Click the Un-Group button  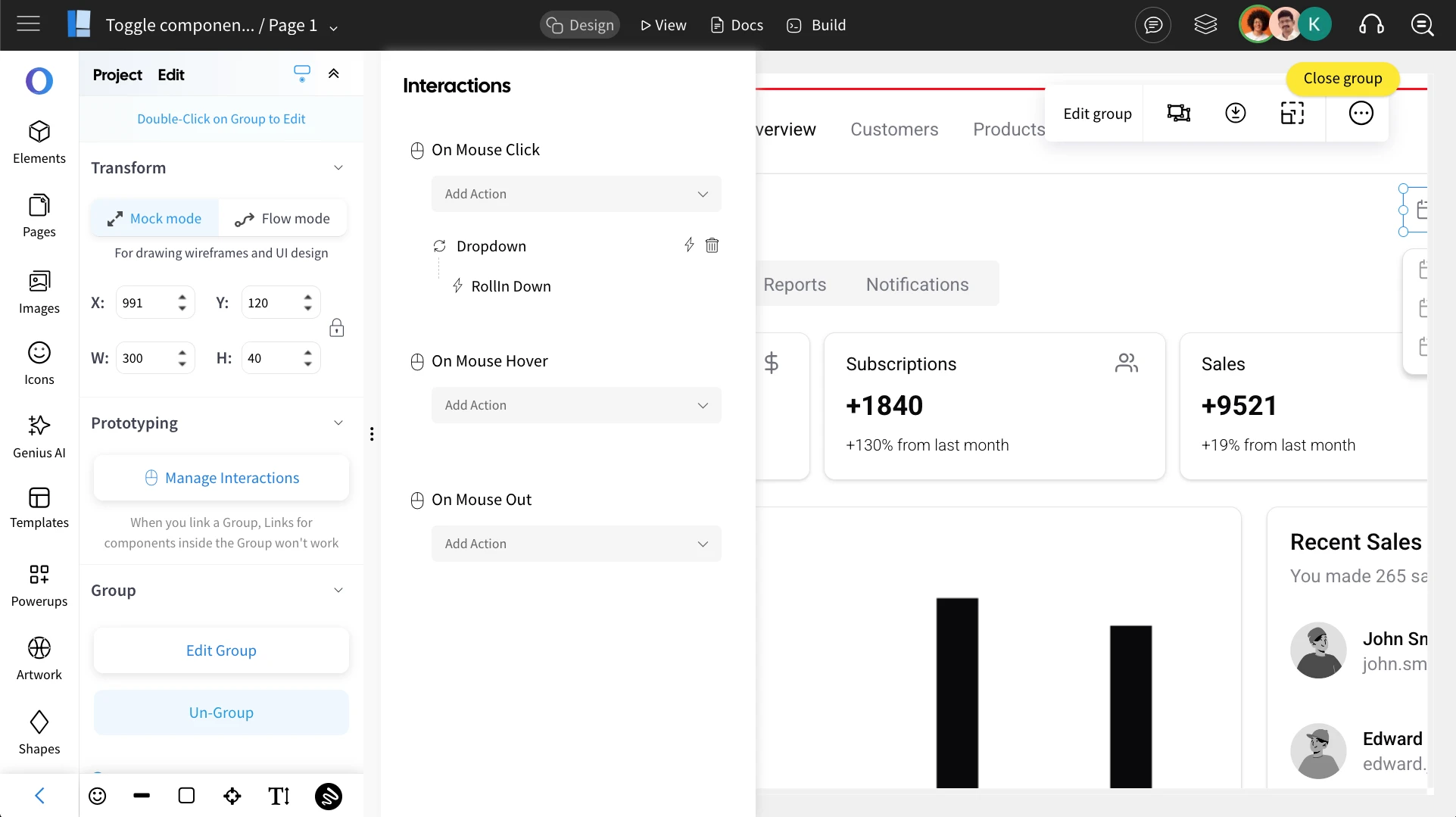click(x=221, y=713)
